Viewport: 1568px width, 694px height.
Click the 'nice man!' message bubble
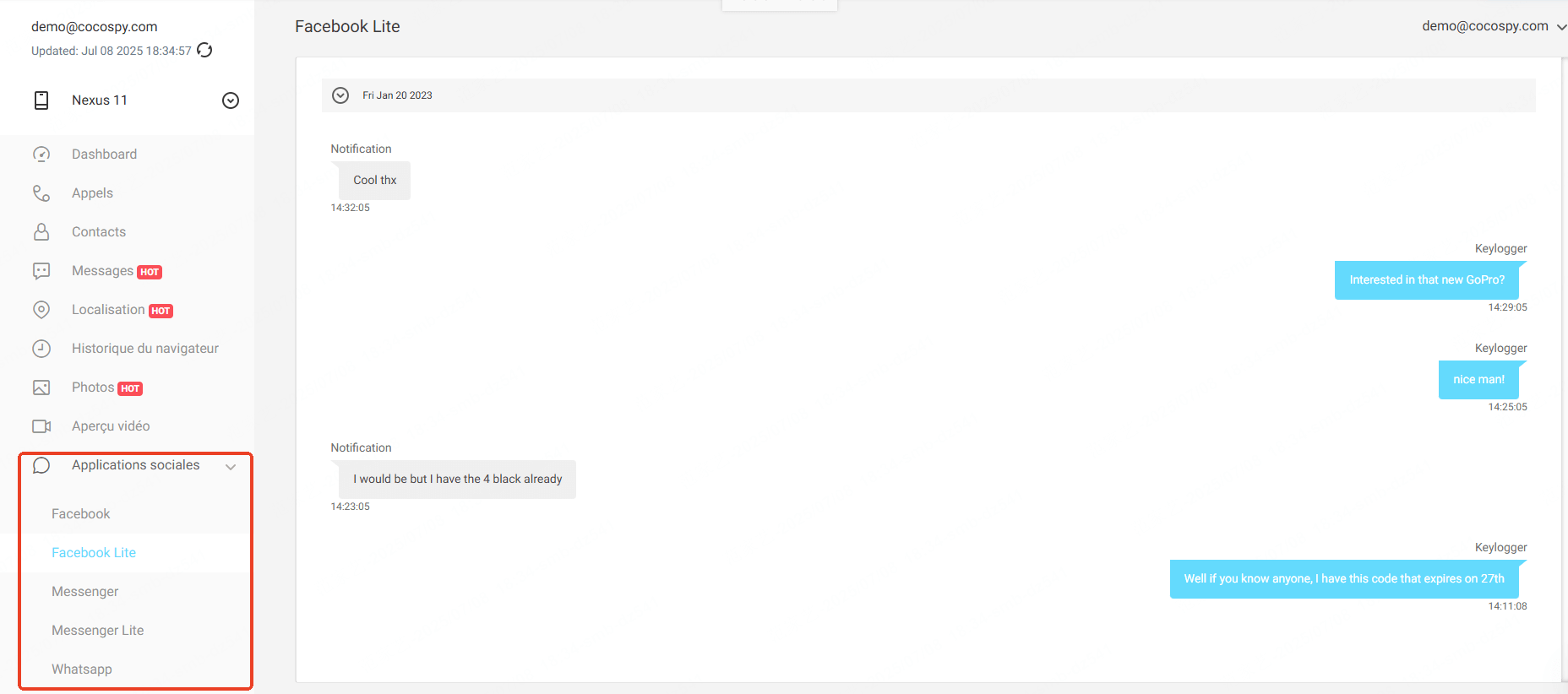pyautogui.click(x=1478, y=380)
